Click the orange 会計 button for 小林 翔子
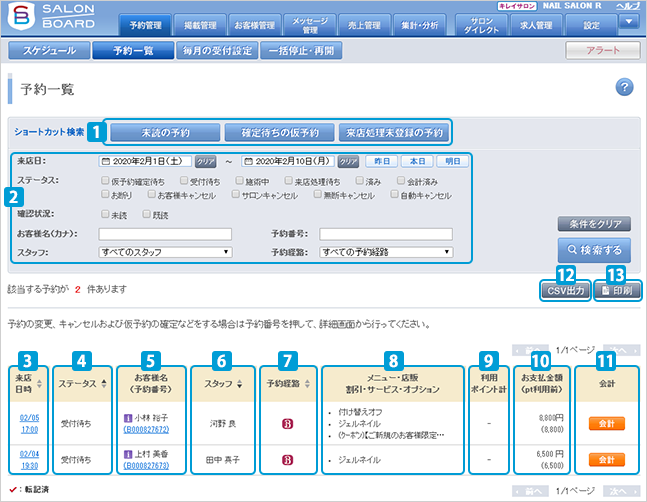 pos(605,425)
